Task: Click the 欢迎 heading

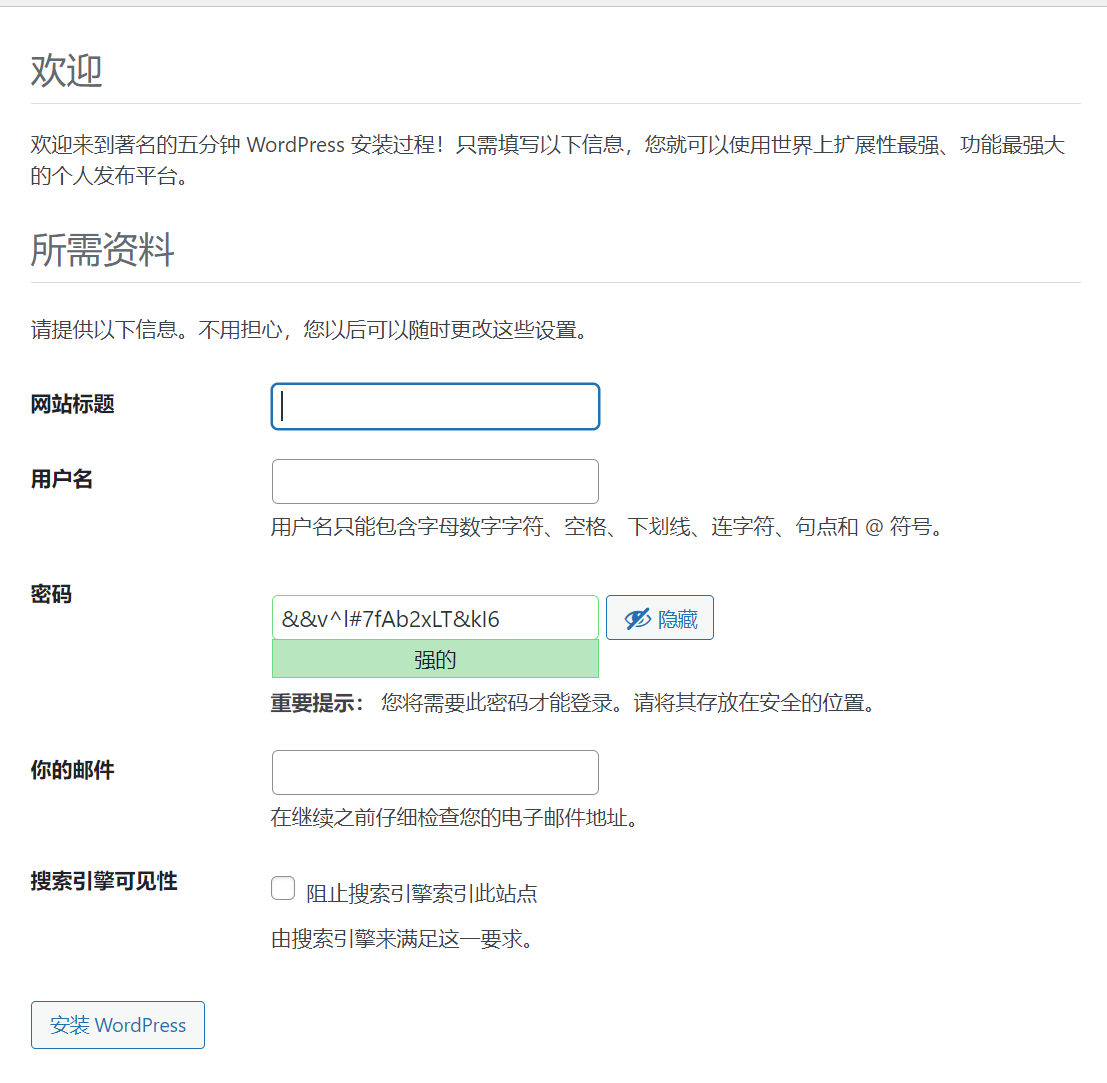Action: click(66, 71)
